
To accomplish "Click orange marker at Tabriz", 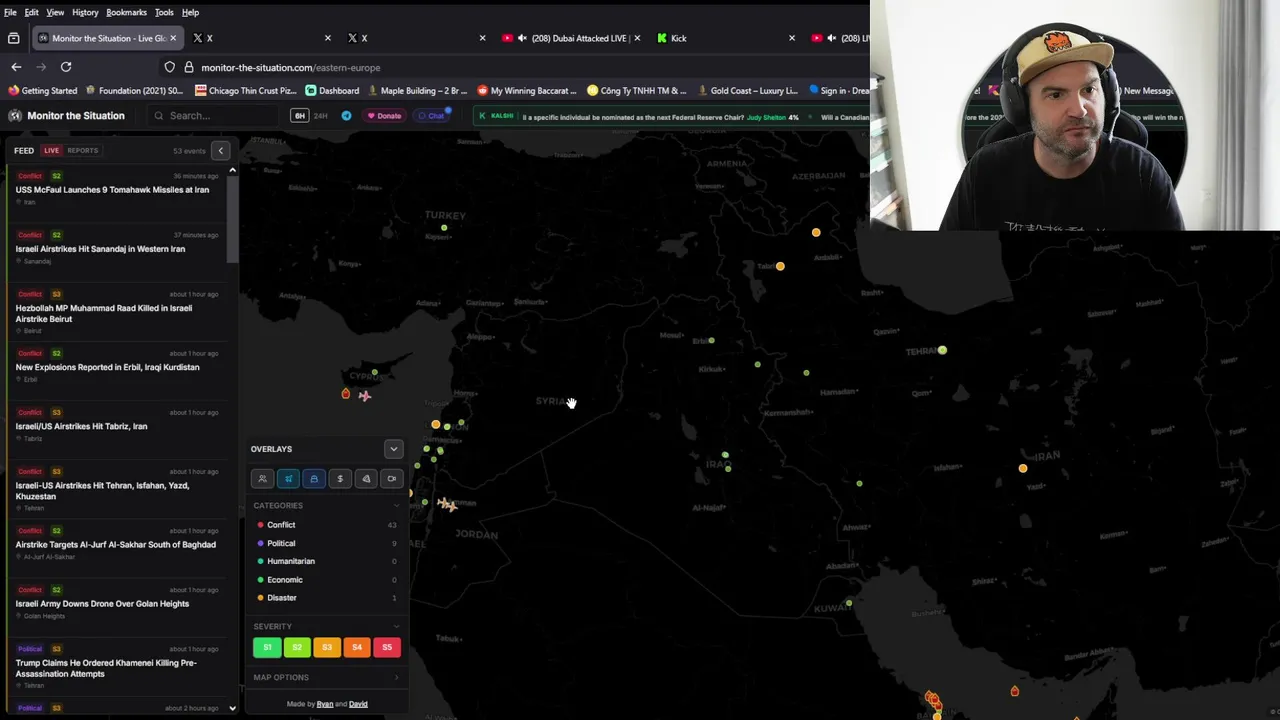I will [780, 266].
